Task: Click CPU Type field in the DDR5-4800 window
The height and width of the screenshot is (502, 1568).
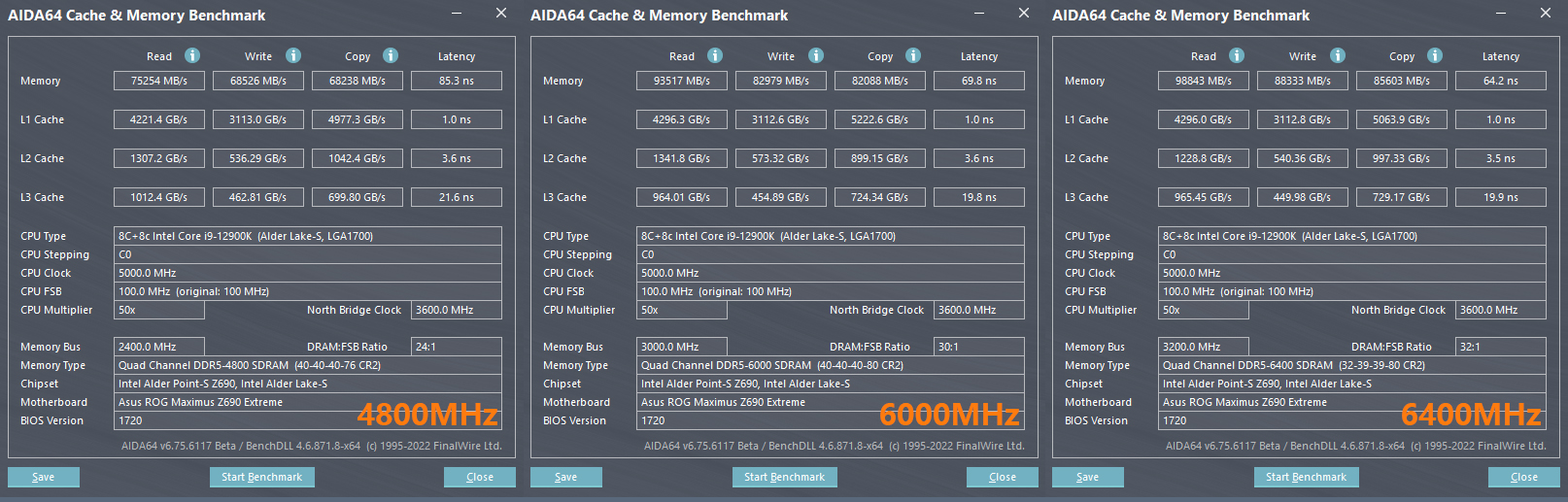Action: pos(308,236)
